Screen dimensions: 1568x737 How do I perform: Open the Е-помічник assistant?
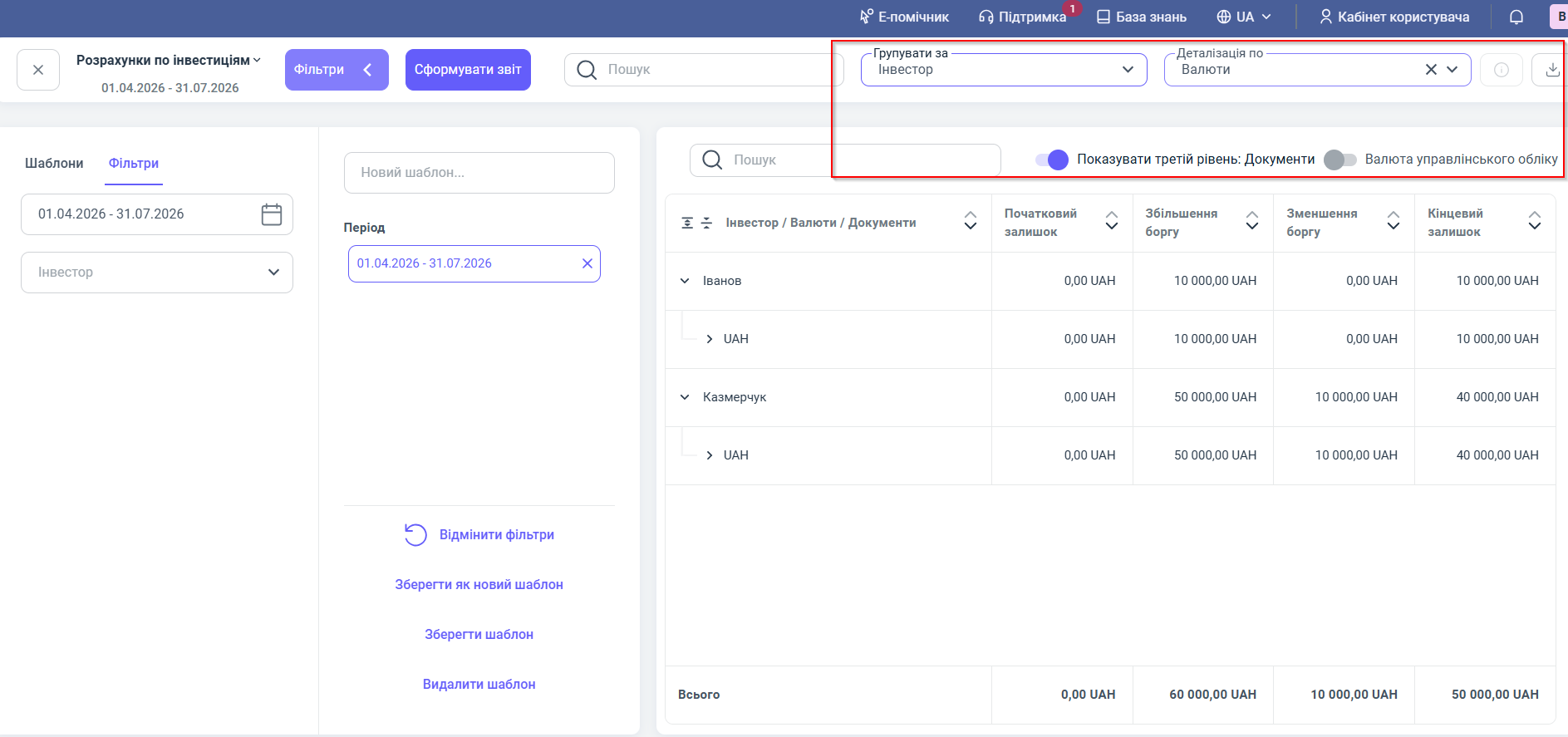pos(904,17)
